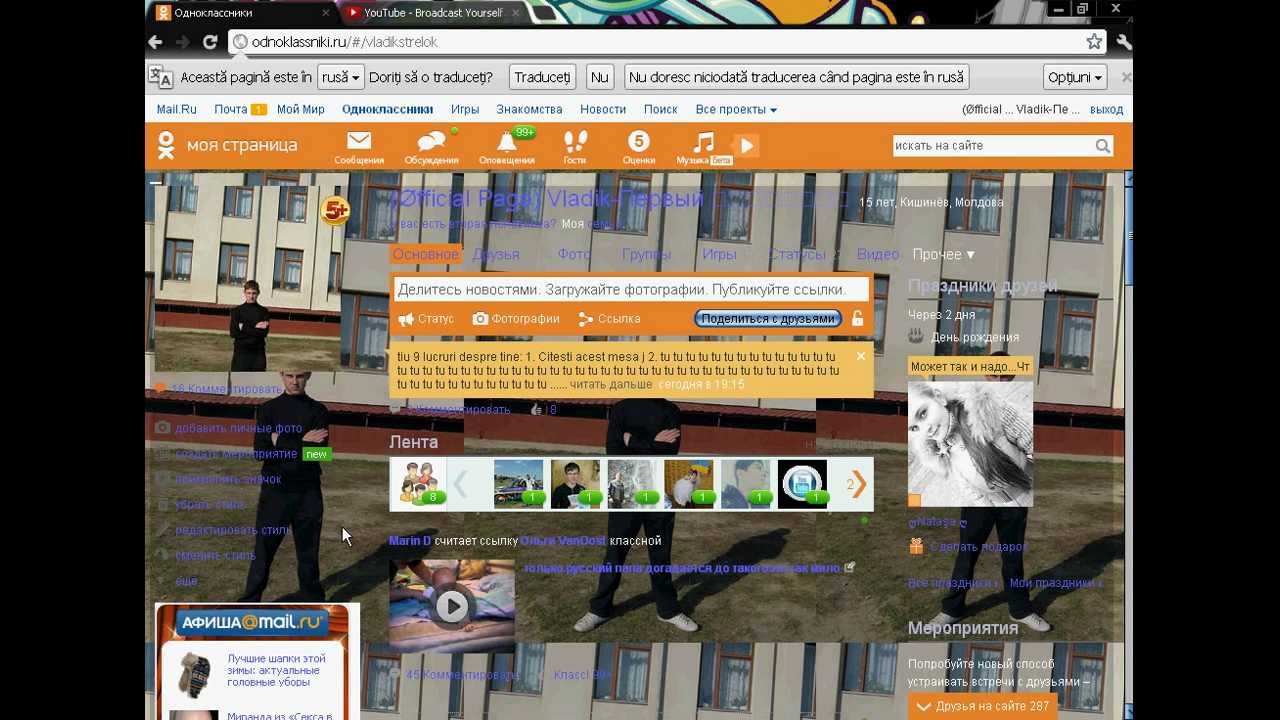Play the video thumbnail in feed
This screenshot has height=720, width=1280.
pyautogui.click(x=452, y=606)
